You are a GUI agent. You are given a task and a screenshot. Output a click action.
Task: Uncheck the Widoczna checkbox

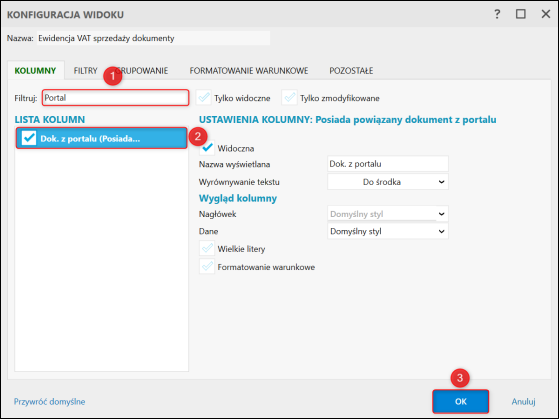207,148
